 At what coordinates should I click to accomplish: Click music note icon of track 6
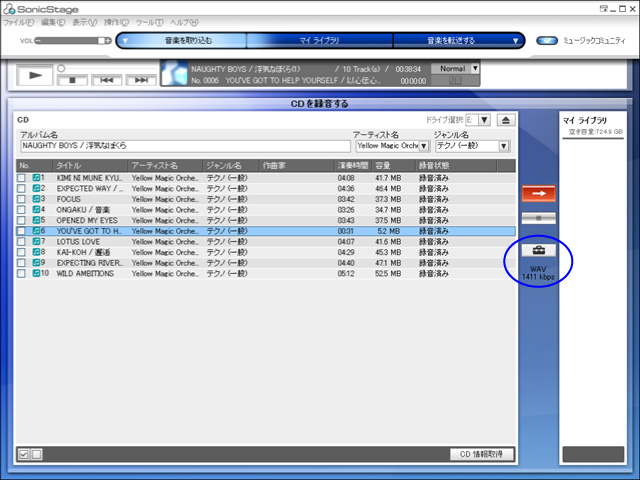[36, 231]
